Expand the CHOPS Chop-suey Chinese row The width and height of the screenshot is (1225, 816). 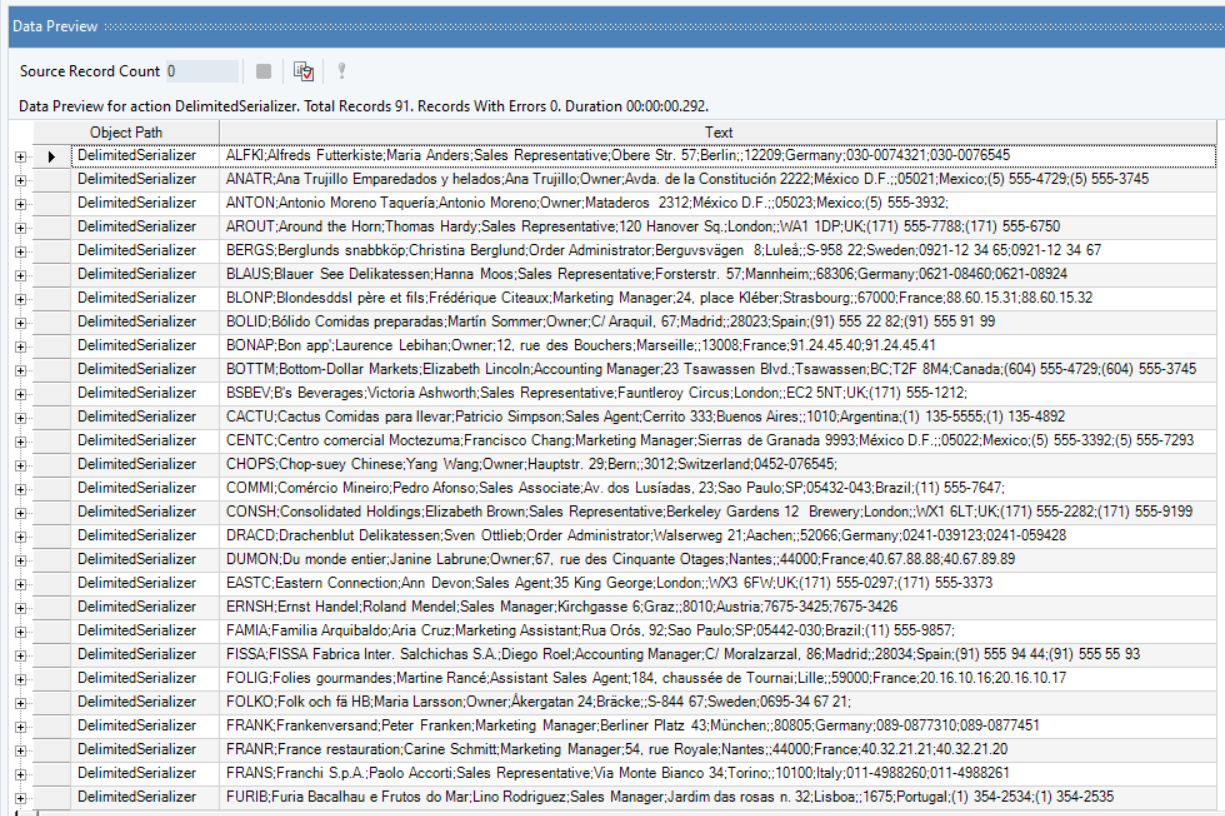(20, 464)
